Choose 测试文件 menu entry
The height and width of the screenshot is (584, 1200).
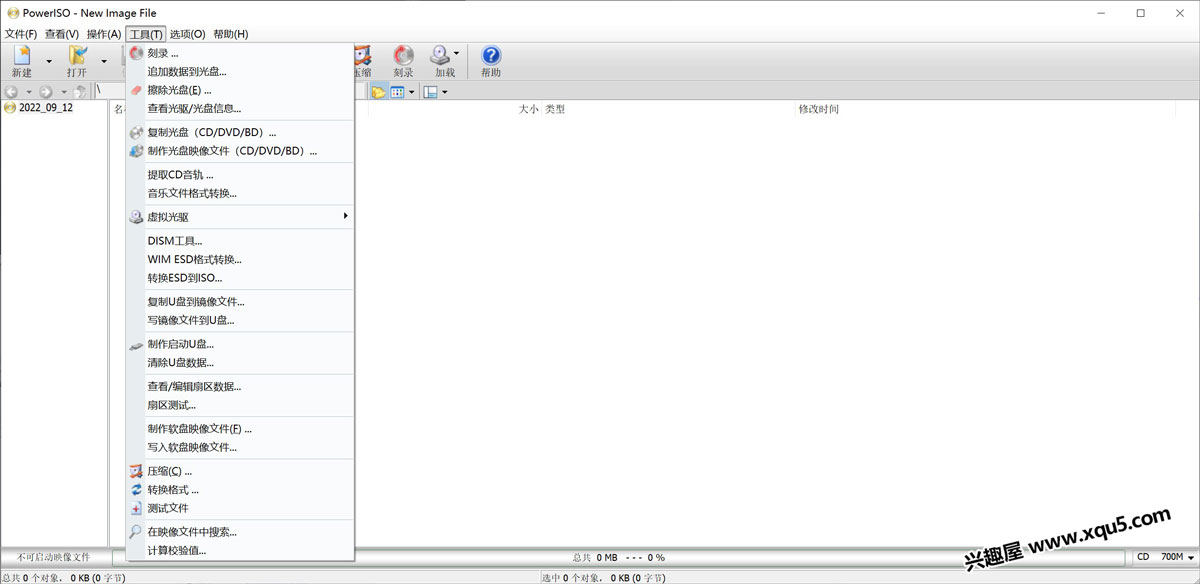click(x=240, y=508)
